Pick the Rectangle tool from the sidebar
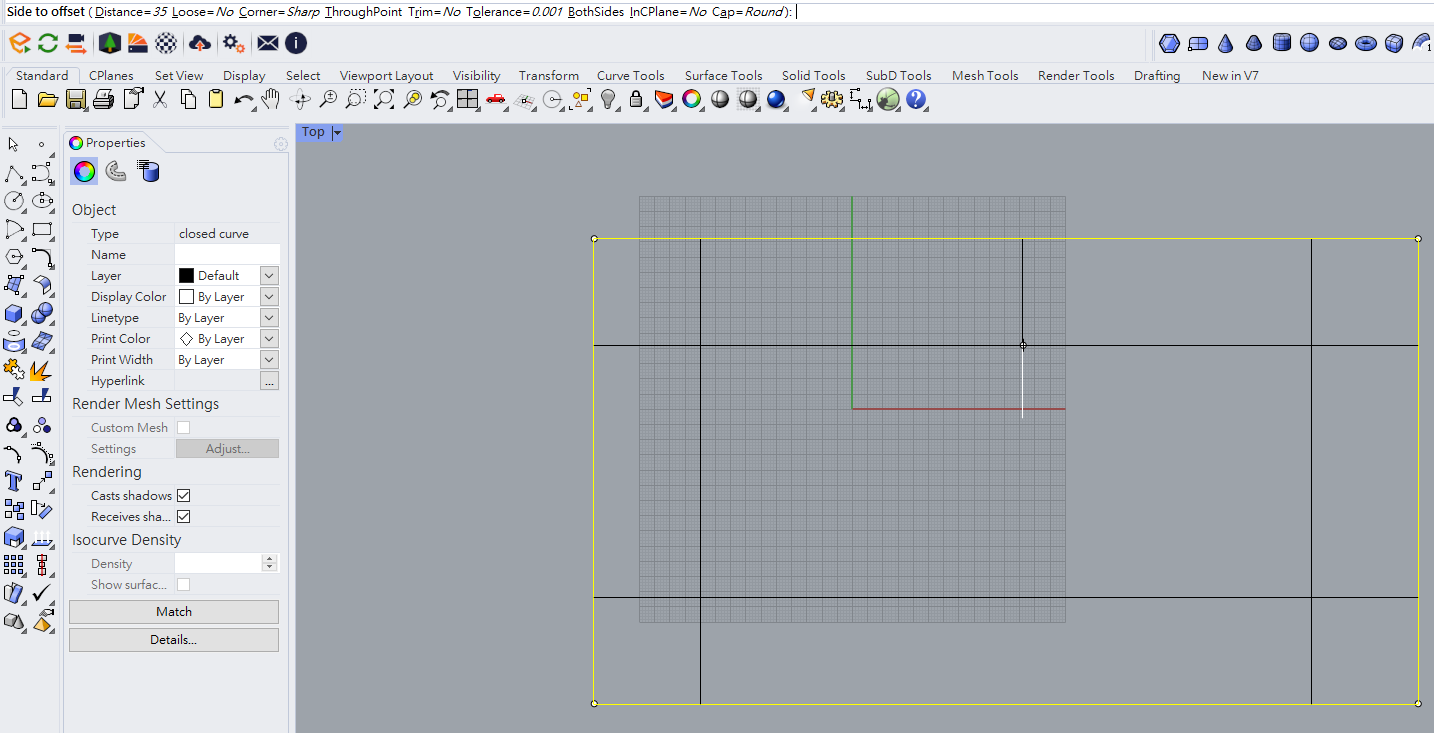 pos(42,229)
